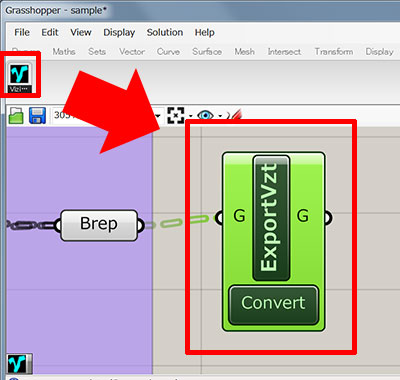This screenshot has height=380, width=400.
Task: Click the ExportVzt G input grip
Action: pyautogui.click(x=219, y=218)
